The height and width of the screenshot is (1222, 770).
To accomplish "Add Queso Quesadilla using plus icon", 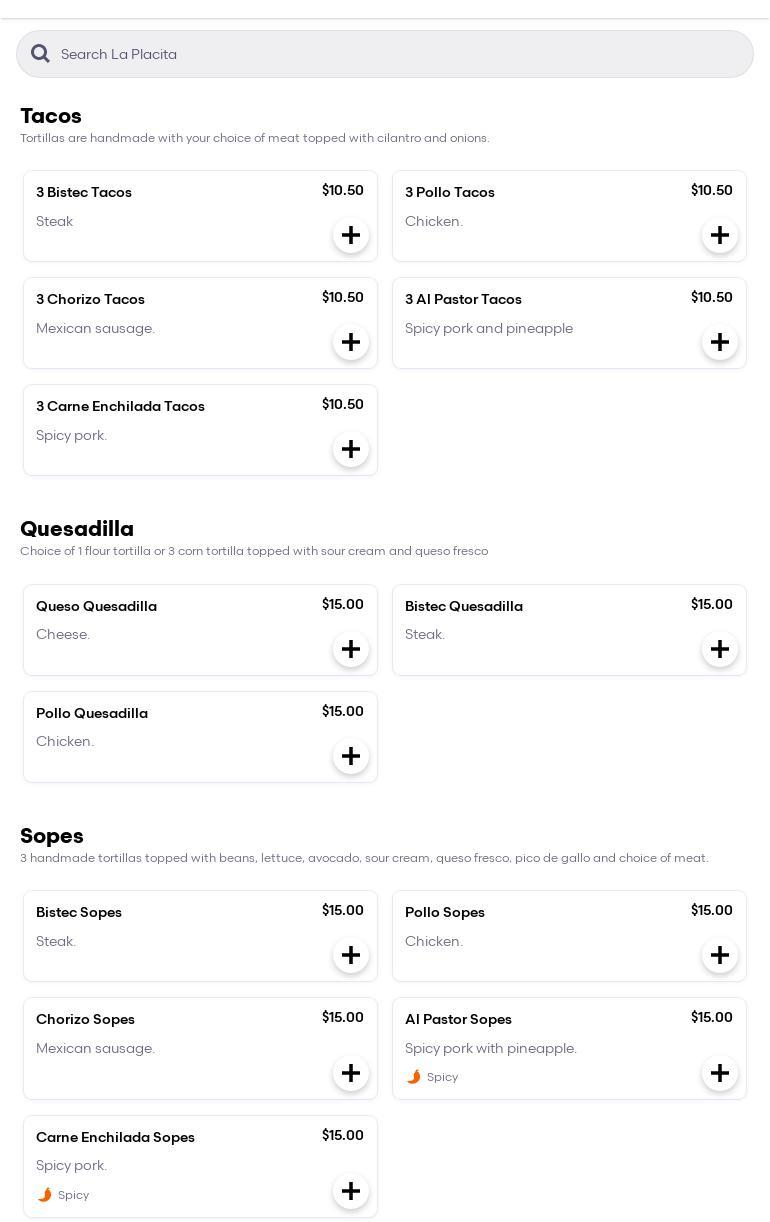I will (351, 650).
